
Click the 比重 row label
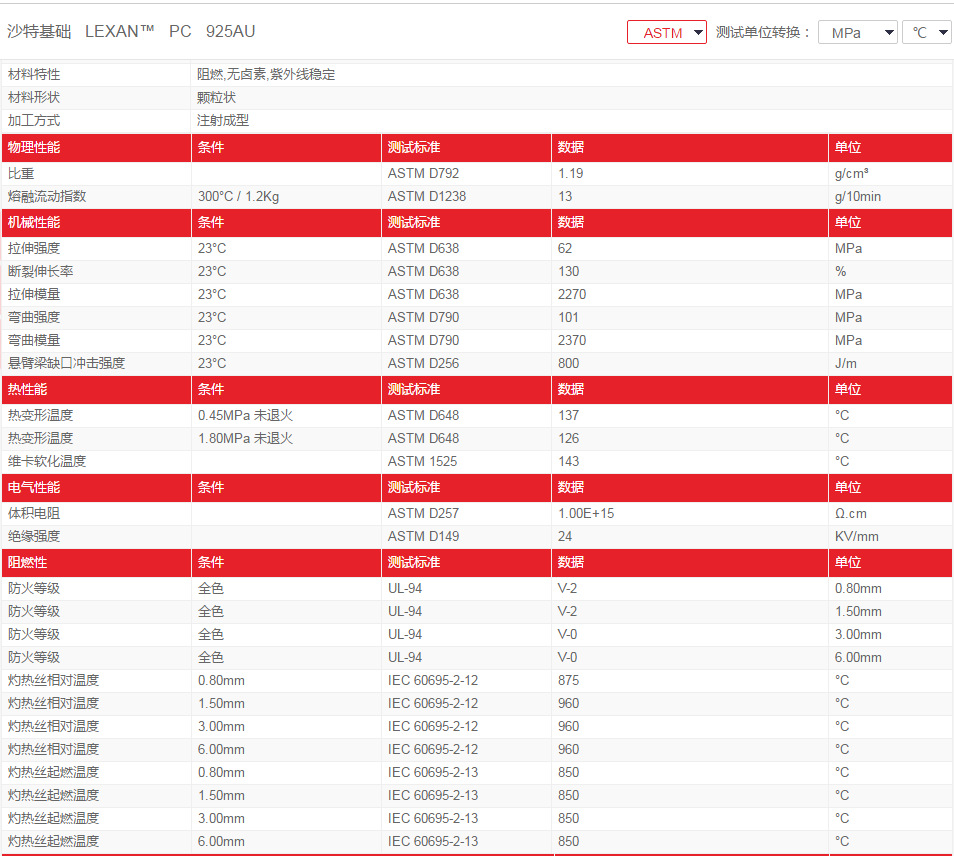tap(21, 173)
